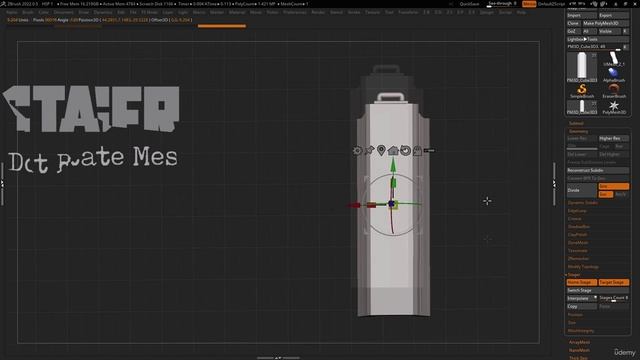Screen dimensions: 640x360
Task: Adjust the SDiv subdivision slider
Action: click(582, 147)
